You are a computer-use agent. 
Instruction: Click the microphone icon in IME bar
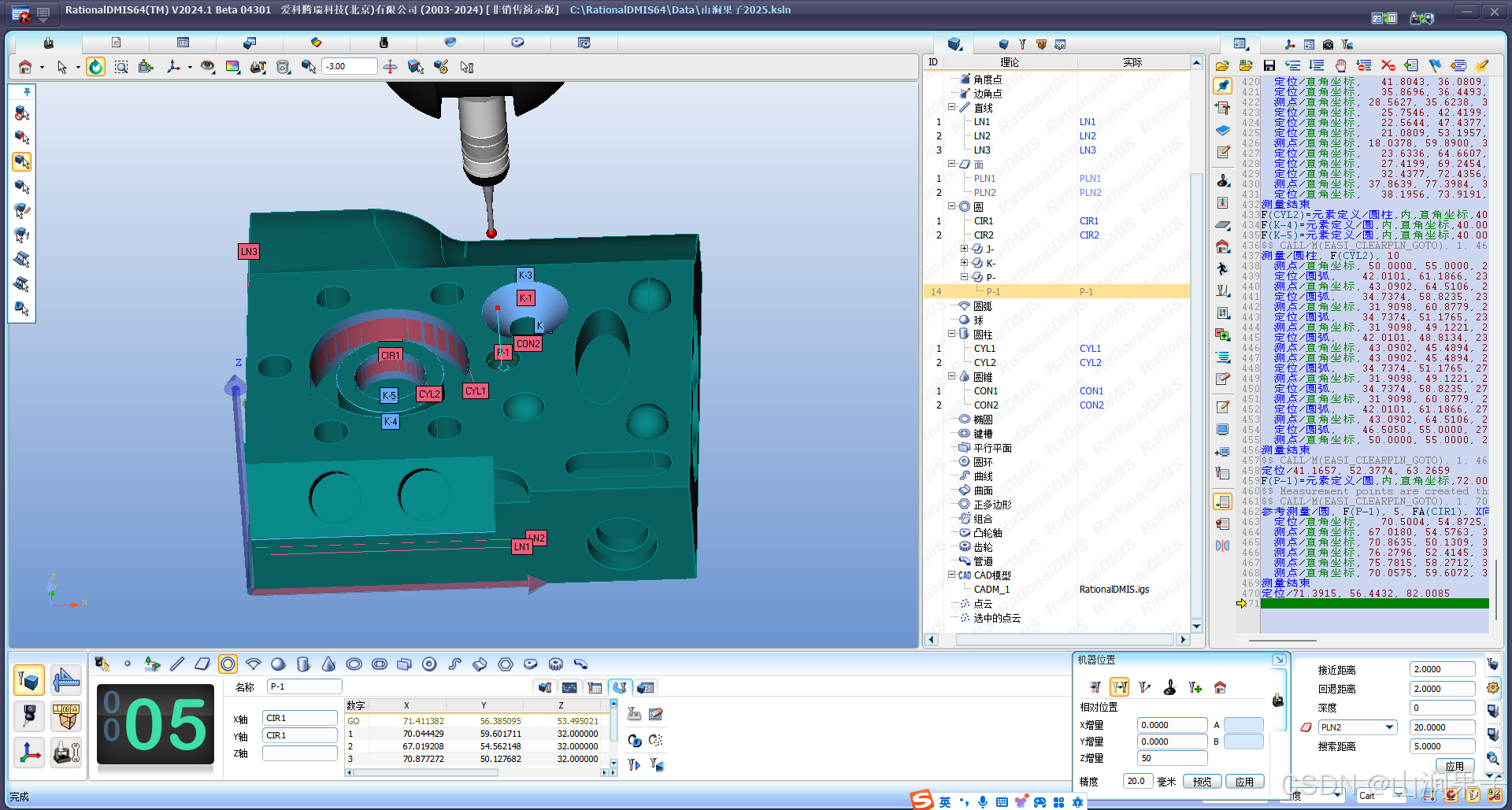(982, 801)
